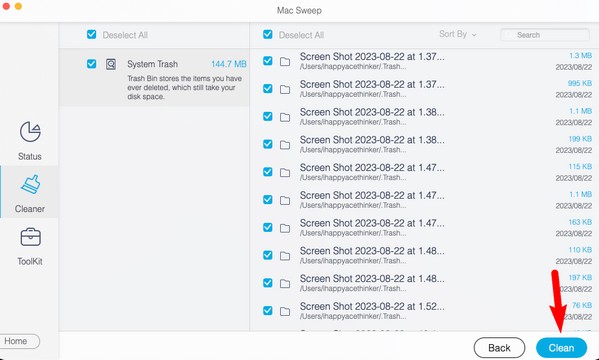Click folder icon of 1.38 screenshot sized 1.1 MB
The height and width of the screenshot is (360, 599).
tap(285, 117)
